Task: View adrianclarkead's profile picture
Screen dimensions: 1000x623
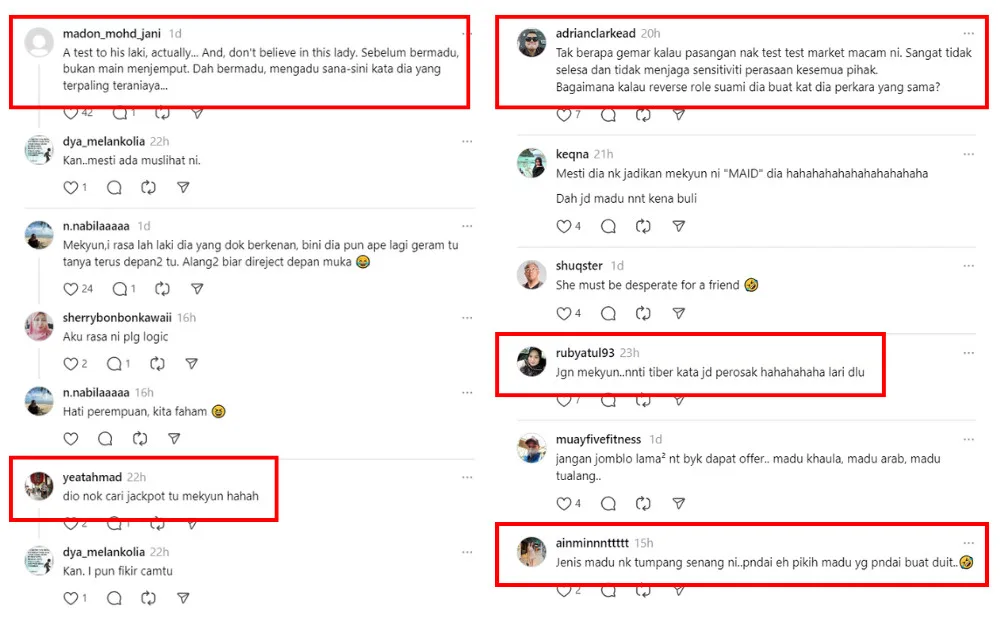Action: click(x=531, y=43)
